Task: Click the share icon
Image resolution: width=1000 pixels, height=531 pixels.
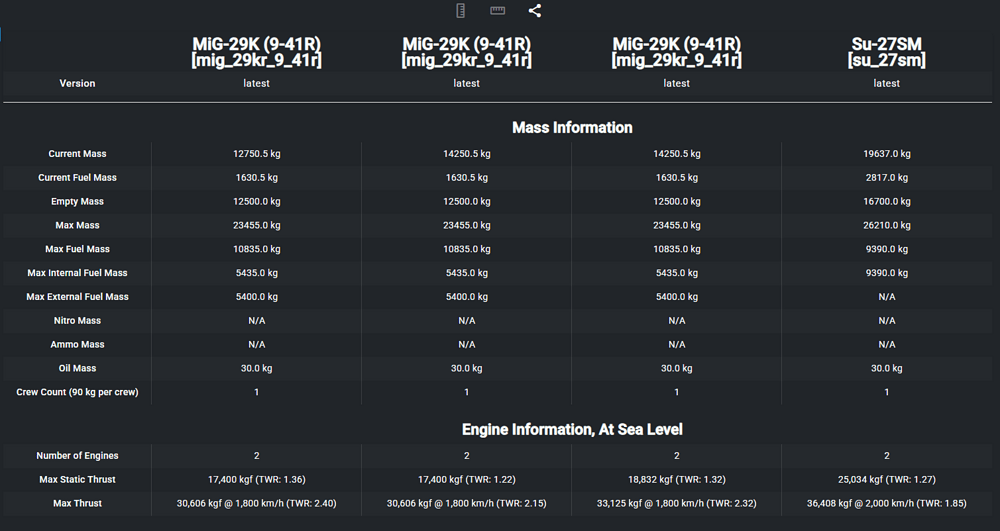Action: click(535, 10)
